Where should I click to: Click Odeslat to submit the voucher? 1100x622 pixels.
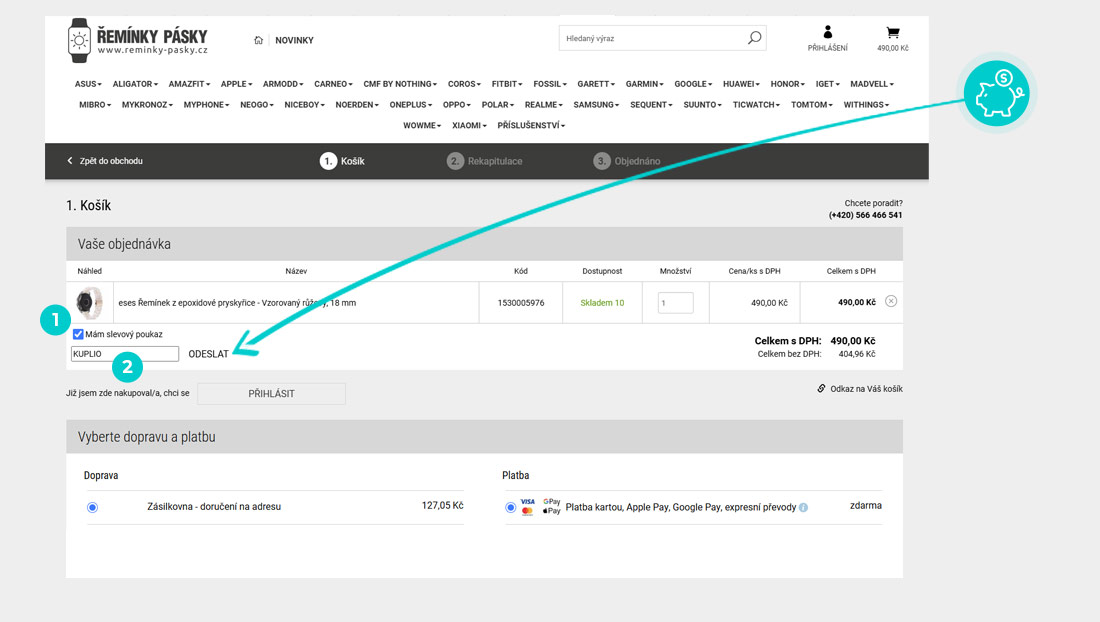(x=208, y=354)
